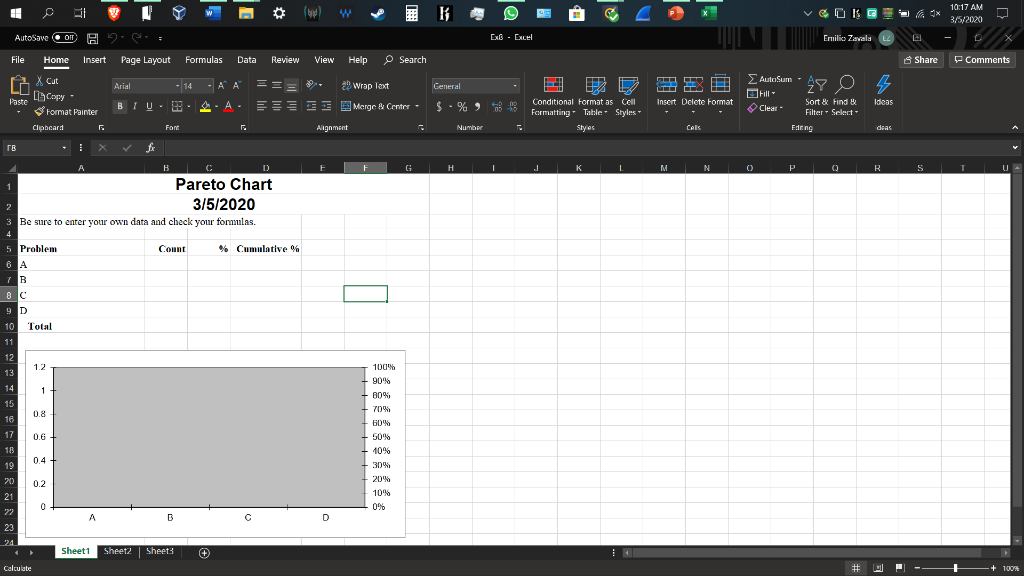This screenshot has height=576, width=1024.
Task: Open Comments panel
Action: click(x=981, y=59)
